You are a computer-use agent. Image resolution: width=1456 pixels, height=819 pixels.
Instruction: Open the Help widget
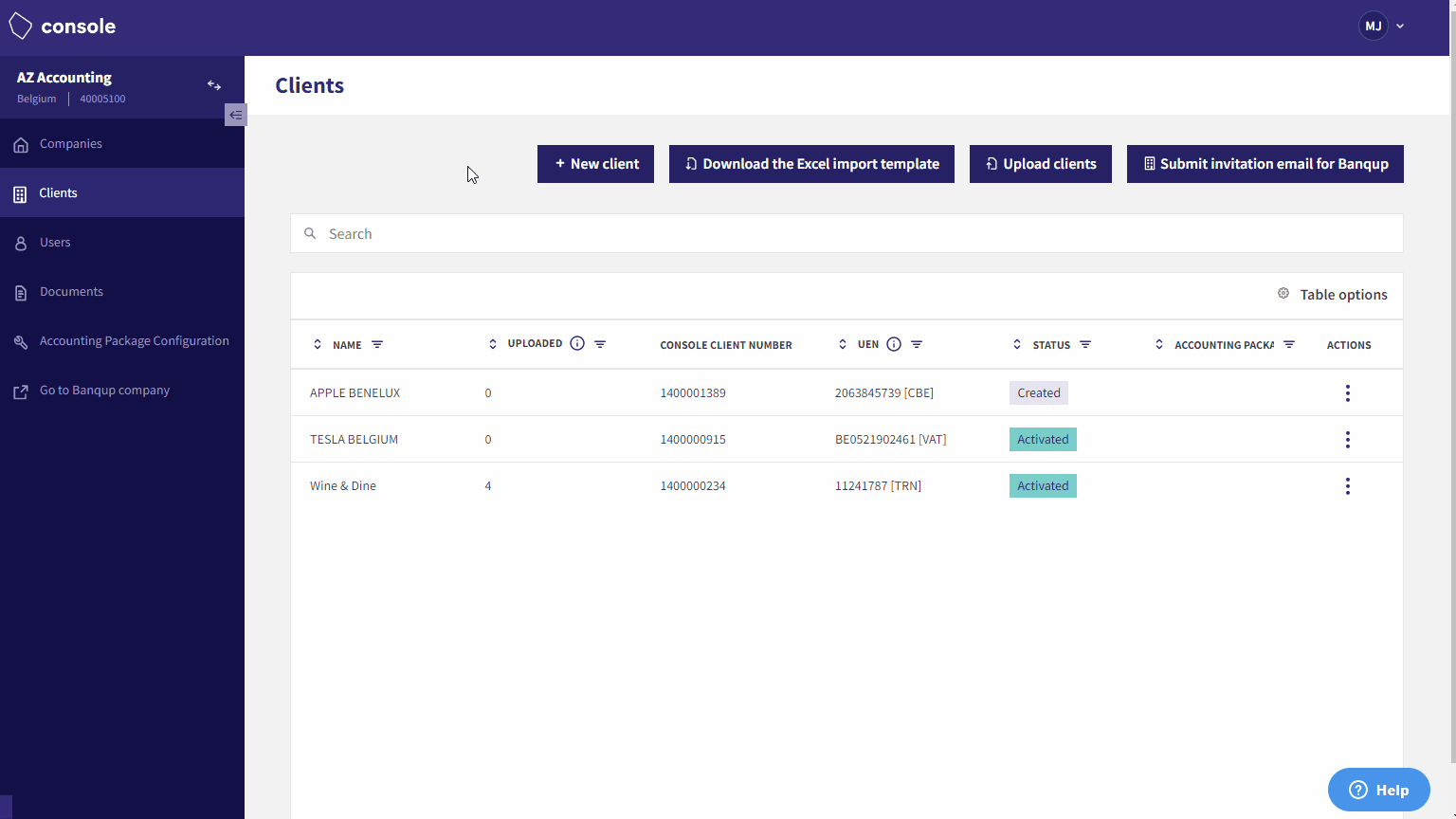click(1379, 790)
